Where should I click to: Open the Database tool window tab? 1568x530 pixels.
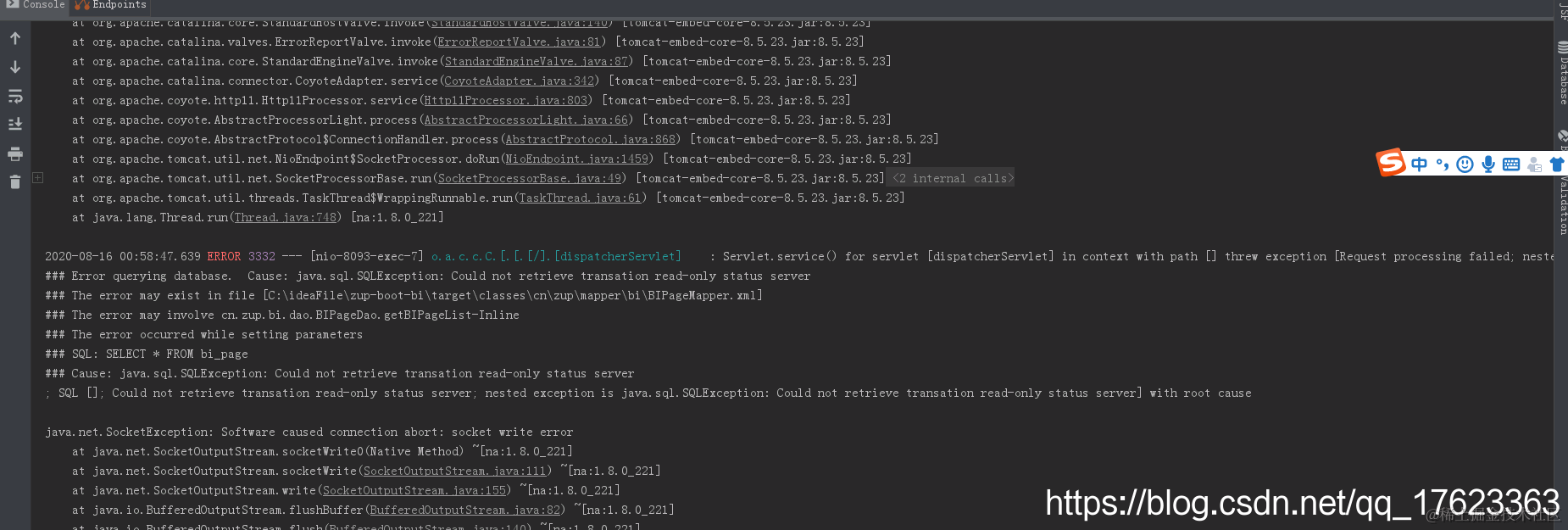click(1562, 73)
